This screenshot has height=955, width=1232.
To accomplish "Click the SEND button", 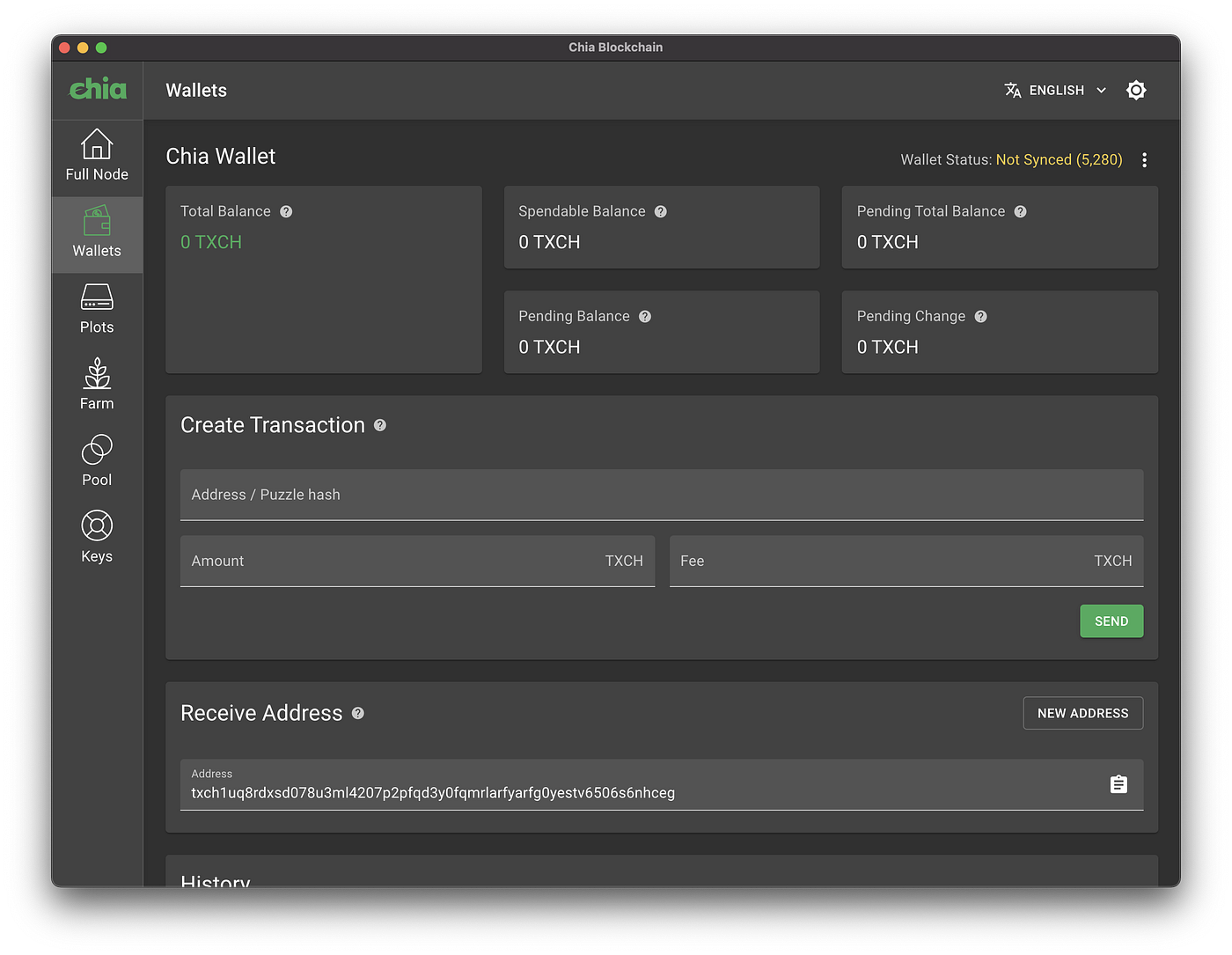I will pos(1111,621).
